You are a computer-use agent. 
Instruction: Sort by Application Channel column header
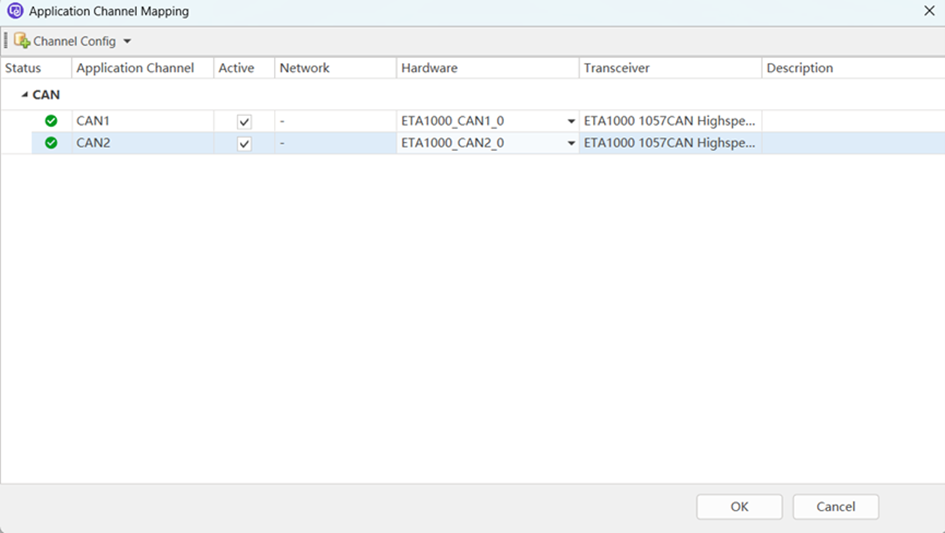pyautogui.click(x=135, y=68)
